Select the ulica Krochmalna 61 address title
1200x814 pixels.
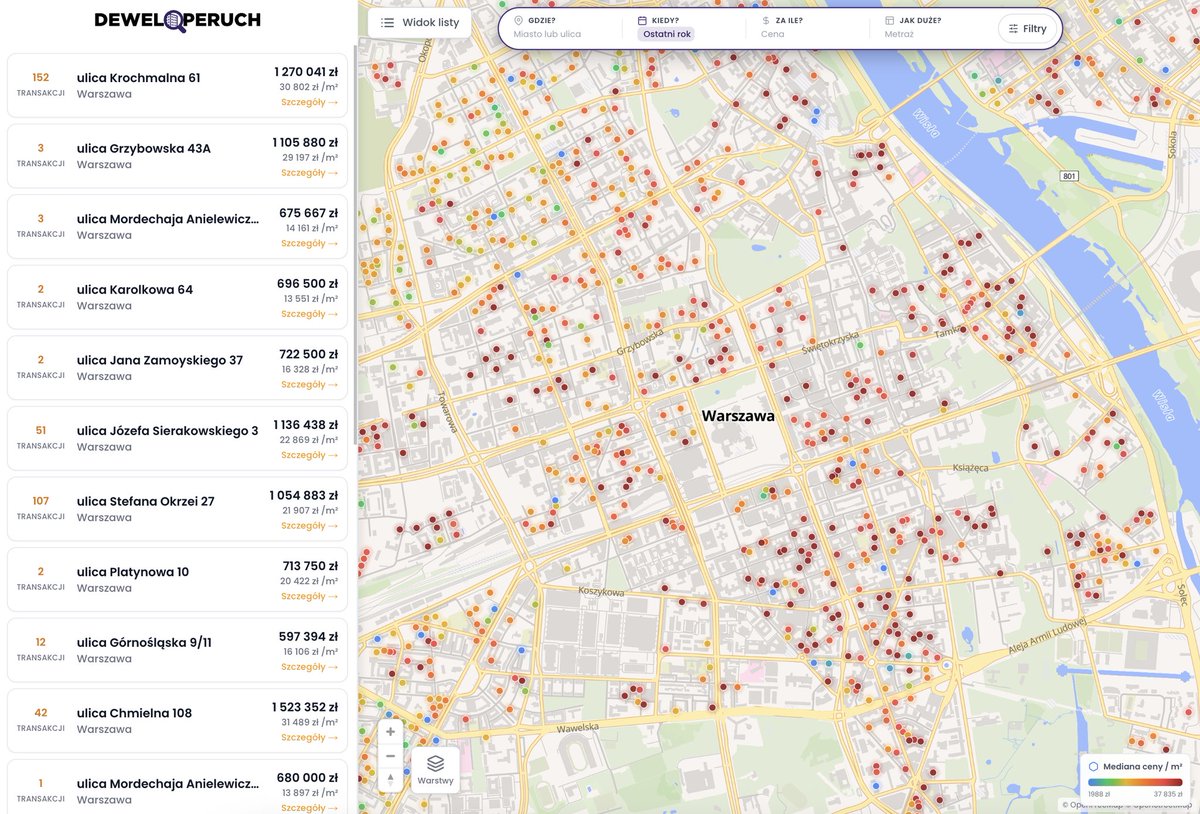139,78
